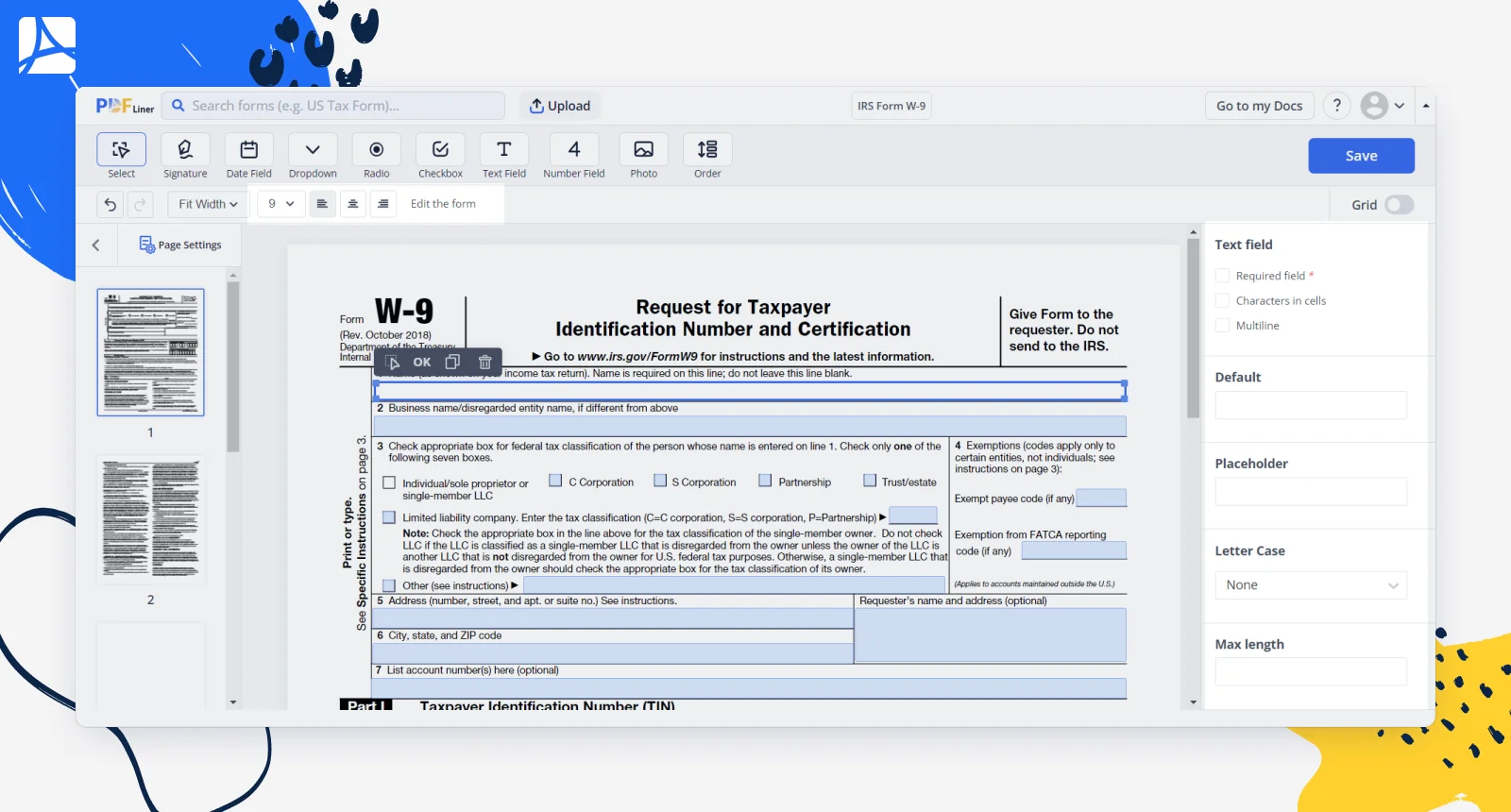The height and width of the screenshot is (812, 1511).
Task: Save the form
Action: 1361,156
